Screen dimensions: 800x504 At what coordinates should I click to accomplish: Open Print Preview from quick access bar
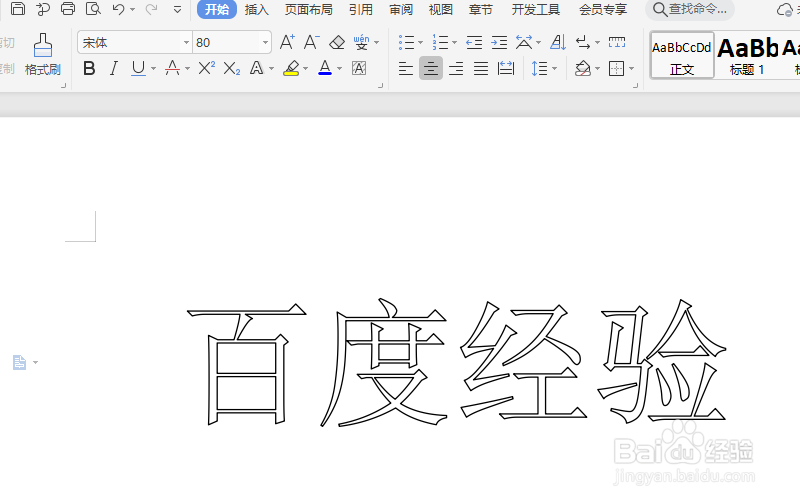click(93, 8)
